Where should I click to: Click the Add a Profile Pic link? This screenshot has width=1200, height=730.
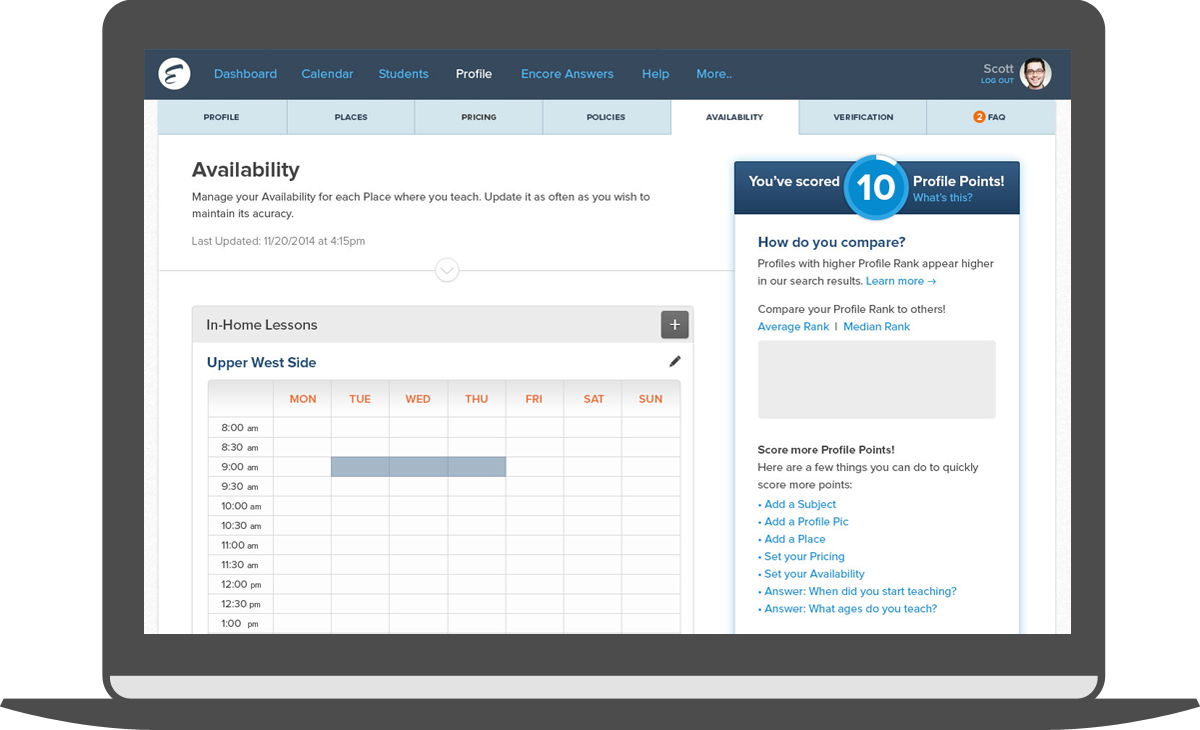point(806,522)
